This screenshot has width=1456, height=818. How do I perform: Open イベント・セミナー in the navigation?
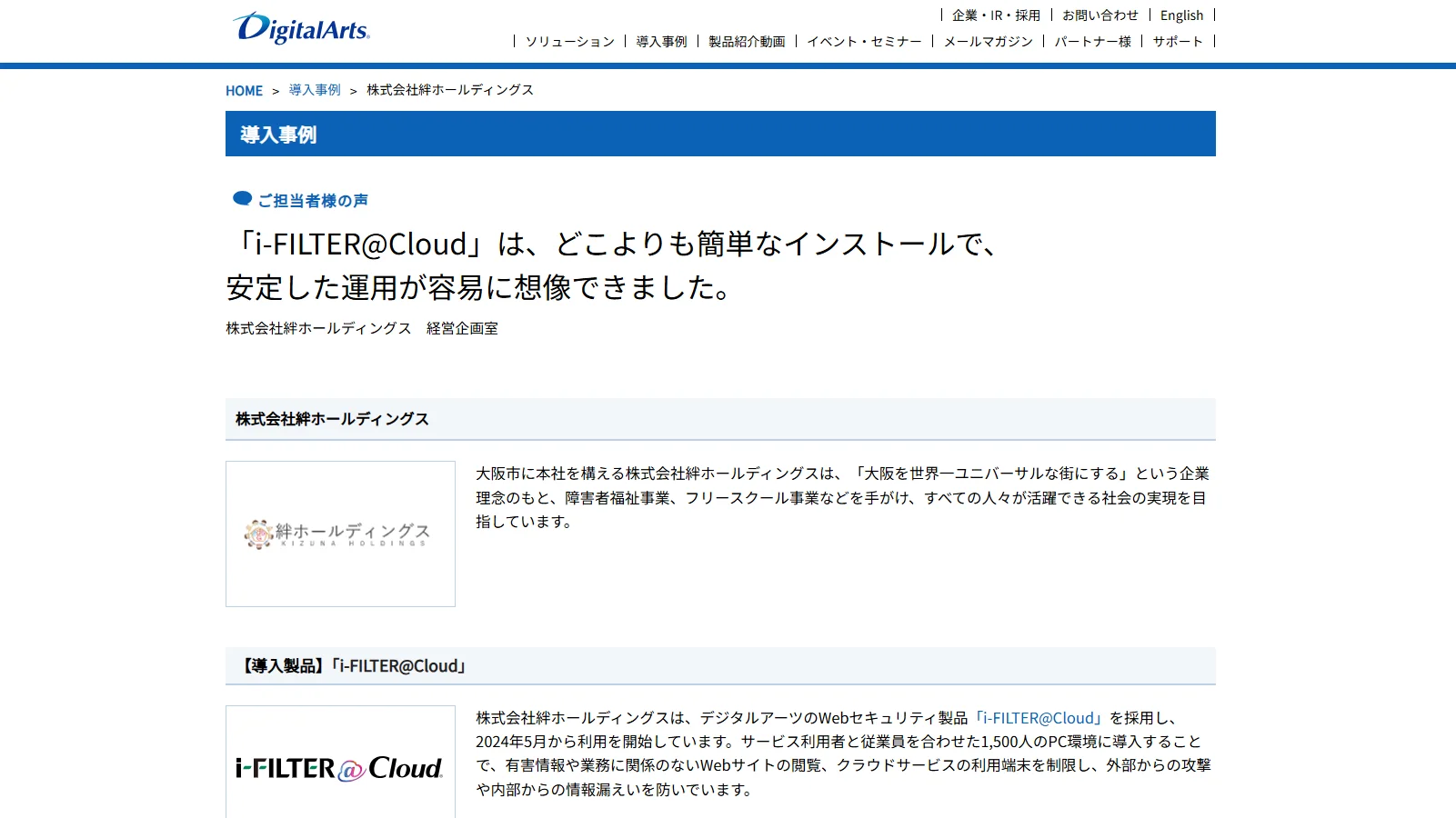pos(864,41)
